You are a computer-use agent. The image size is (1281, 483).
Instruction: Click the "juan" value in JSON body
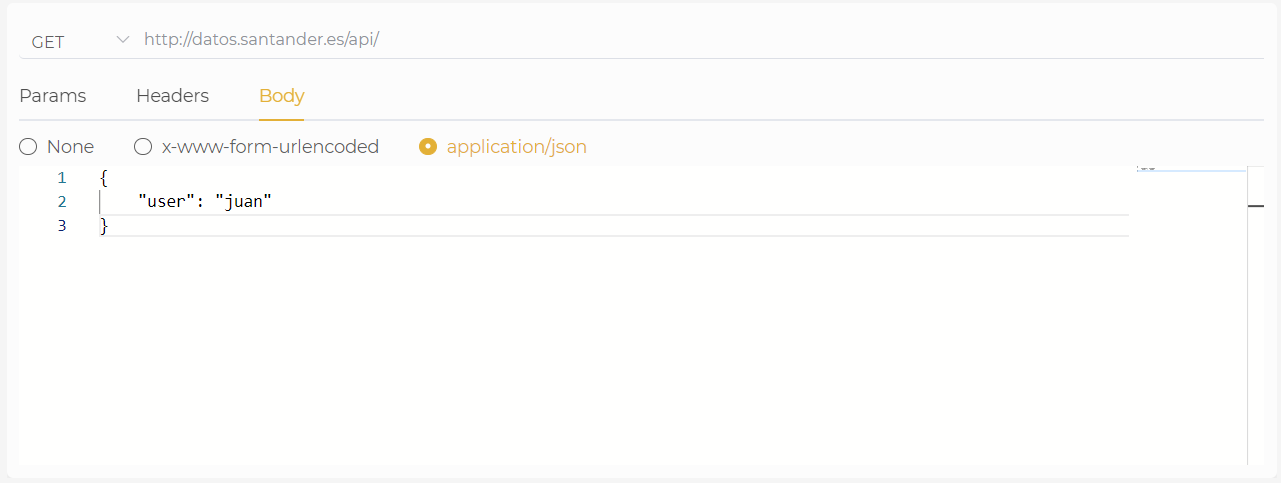click(244, 202)
